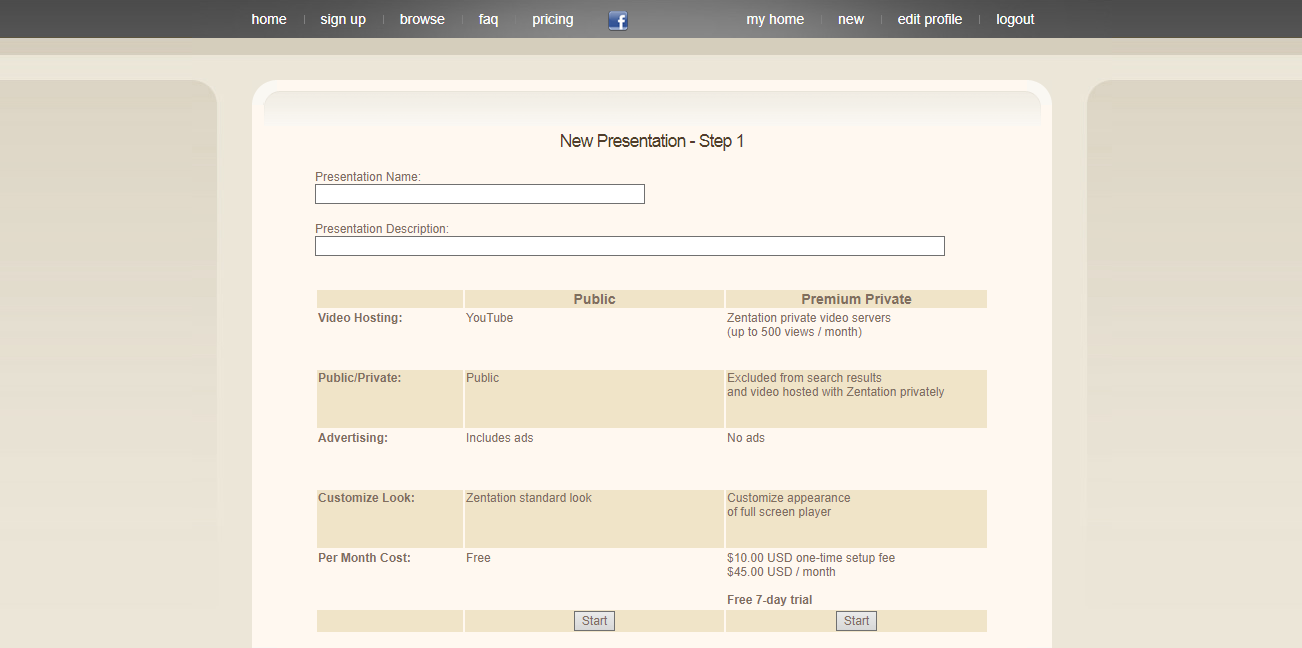Click the Customize Look row label
Viewport: 1302px width, 648px height.
pos(366,498)
